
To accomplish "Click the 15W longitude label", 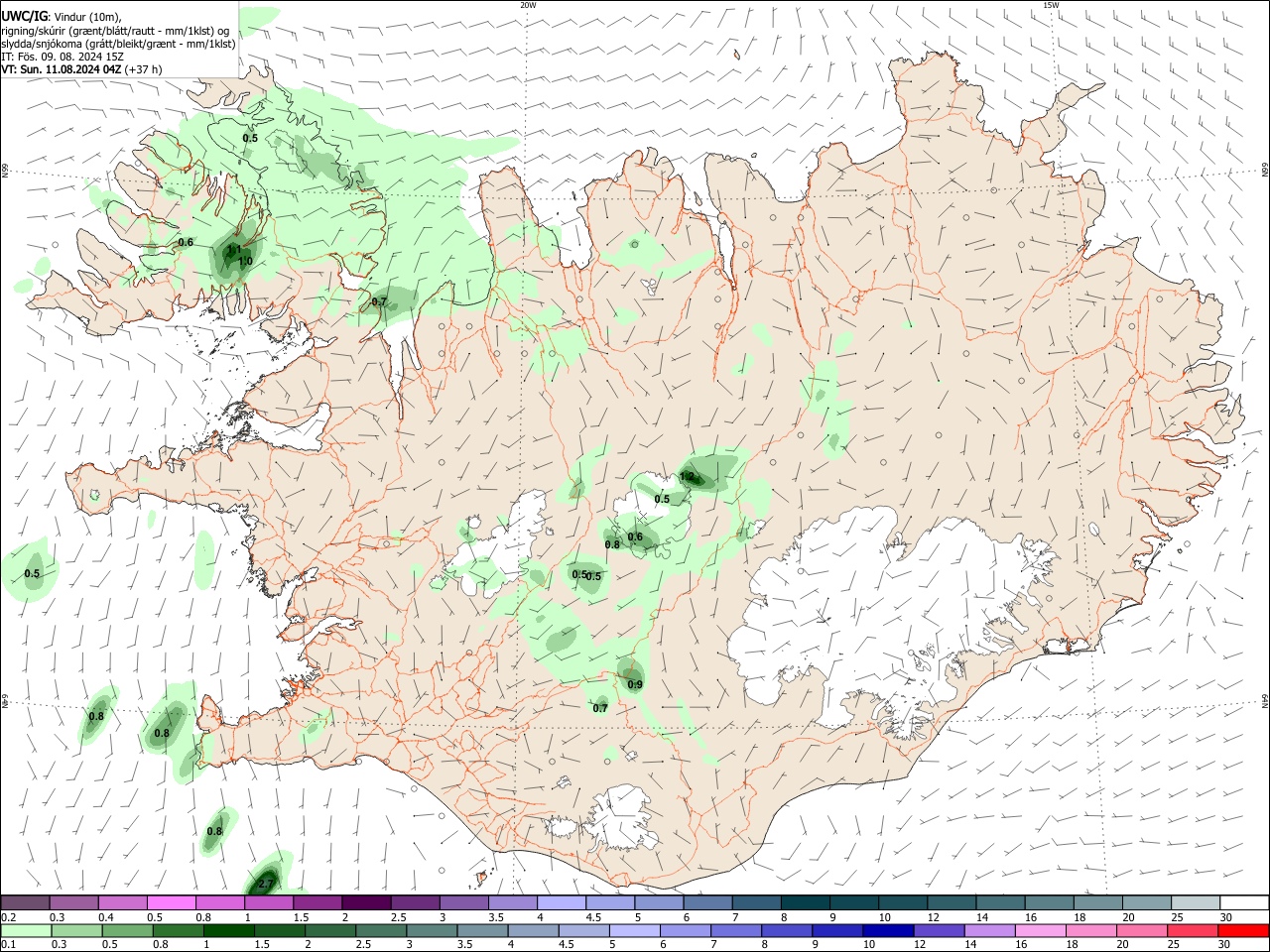I will click(x=1051, y=5).
